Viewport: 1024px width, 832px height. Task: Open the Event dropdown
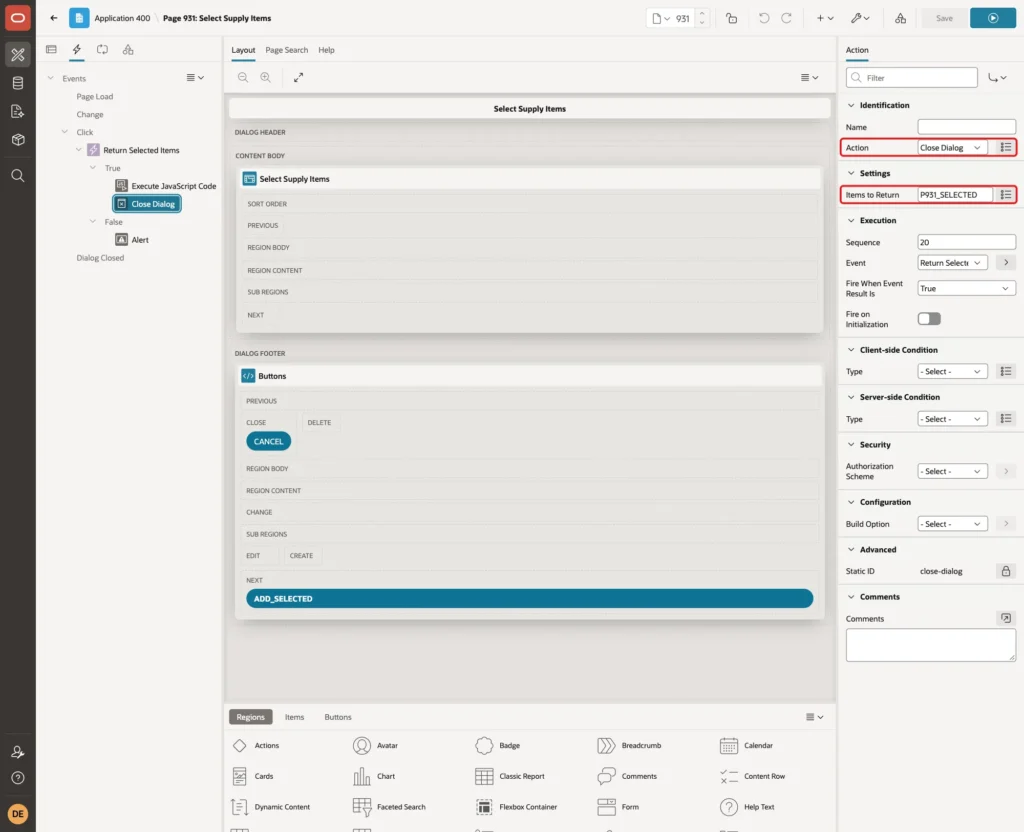pos(952,263)
